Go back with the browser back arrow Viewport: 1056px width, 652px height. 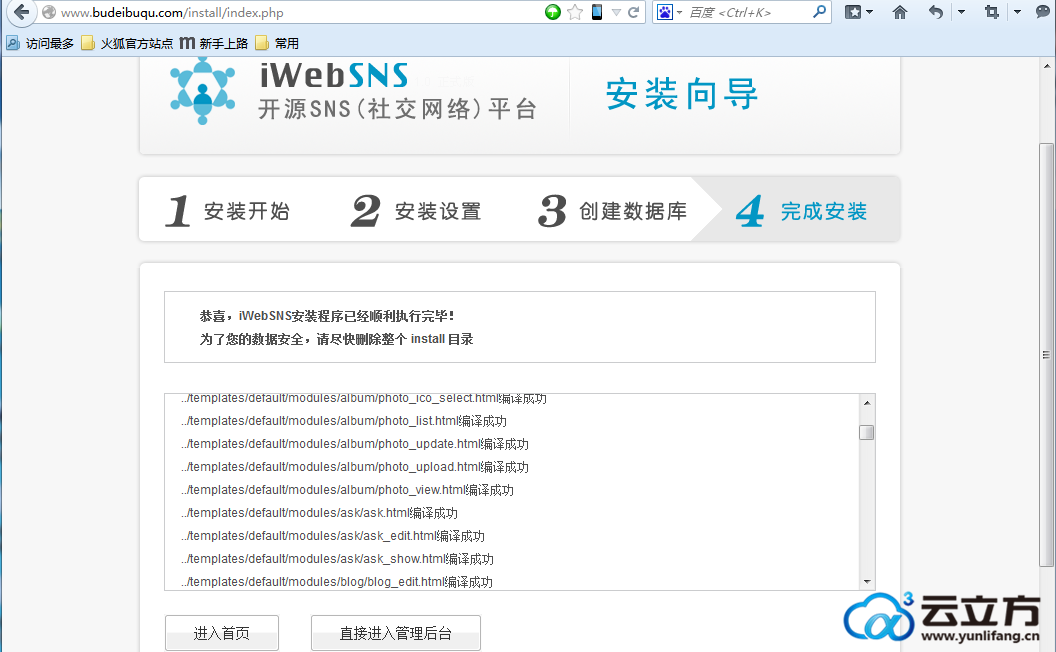pos(22,11)
